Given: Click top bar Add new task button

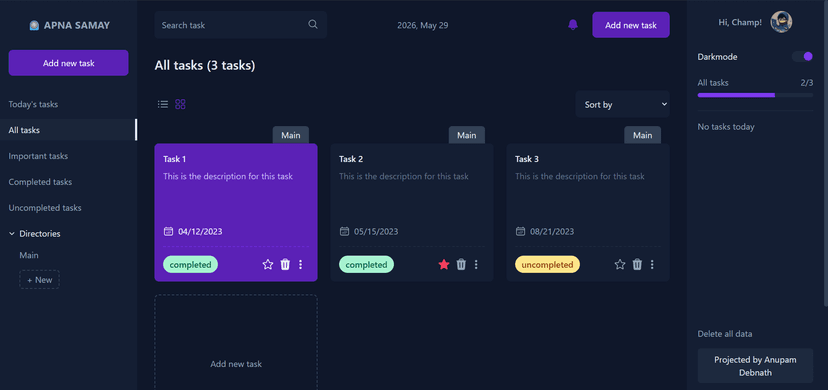Looking at the screenshot, I should coord(631,25).
